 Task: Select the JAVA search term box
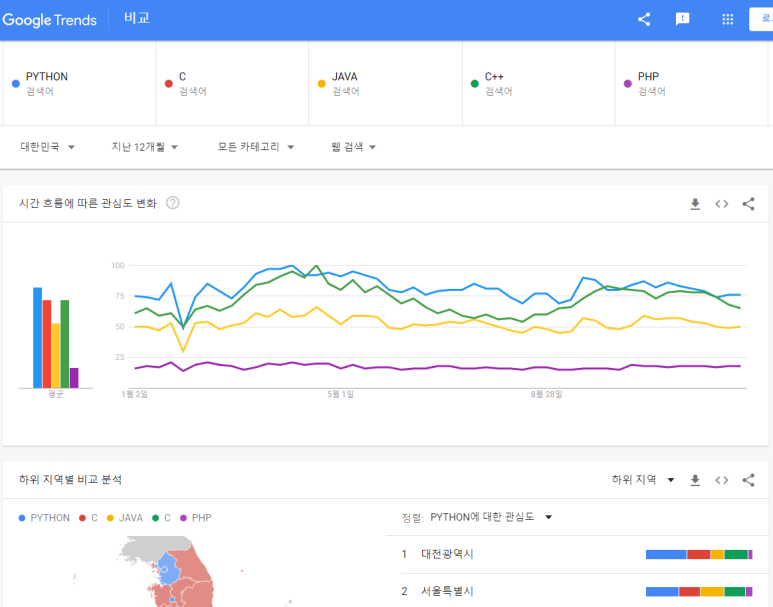pos(386,83)
